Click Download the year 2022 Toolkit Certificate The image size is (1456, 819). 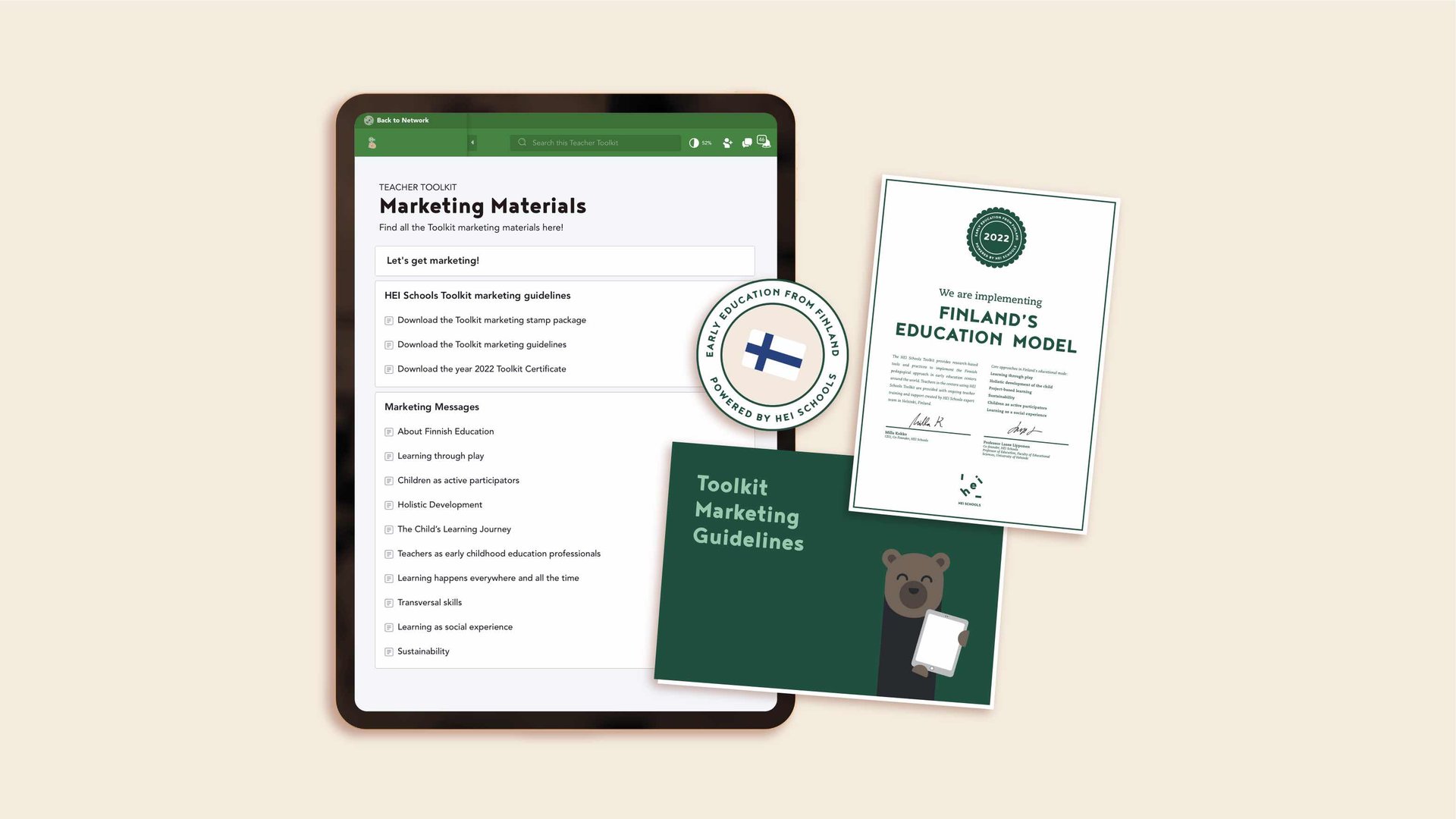click(481, 368)
